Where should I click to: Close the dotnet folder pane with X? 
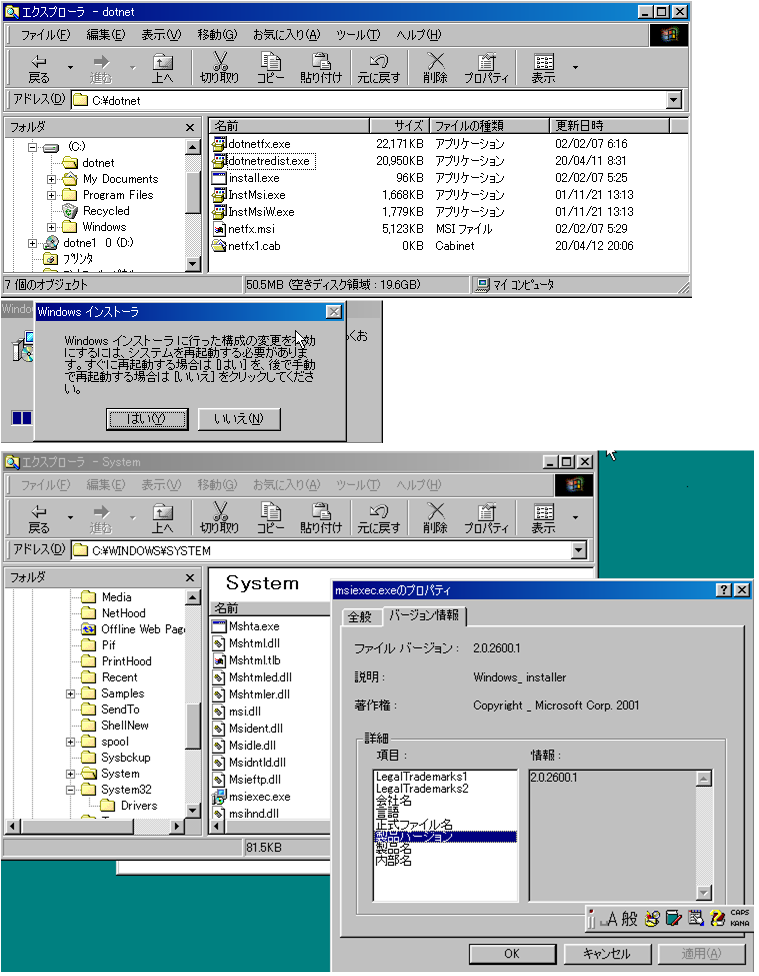[x=190, y=127]
